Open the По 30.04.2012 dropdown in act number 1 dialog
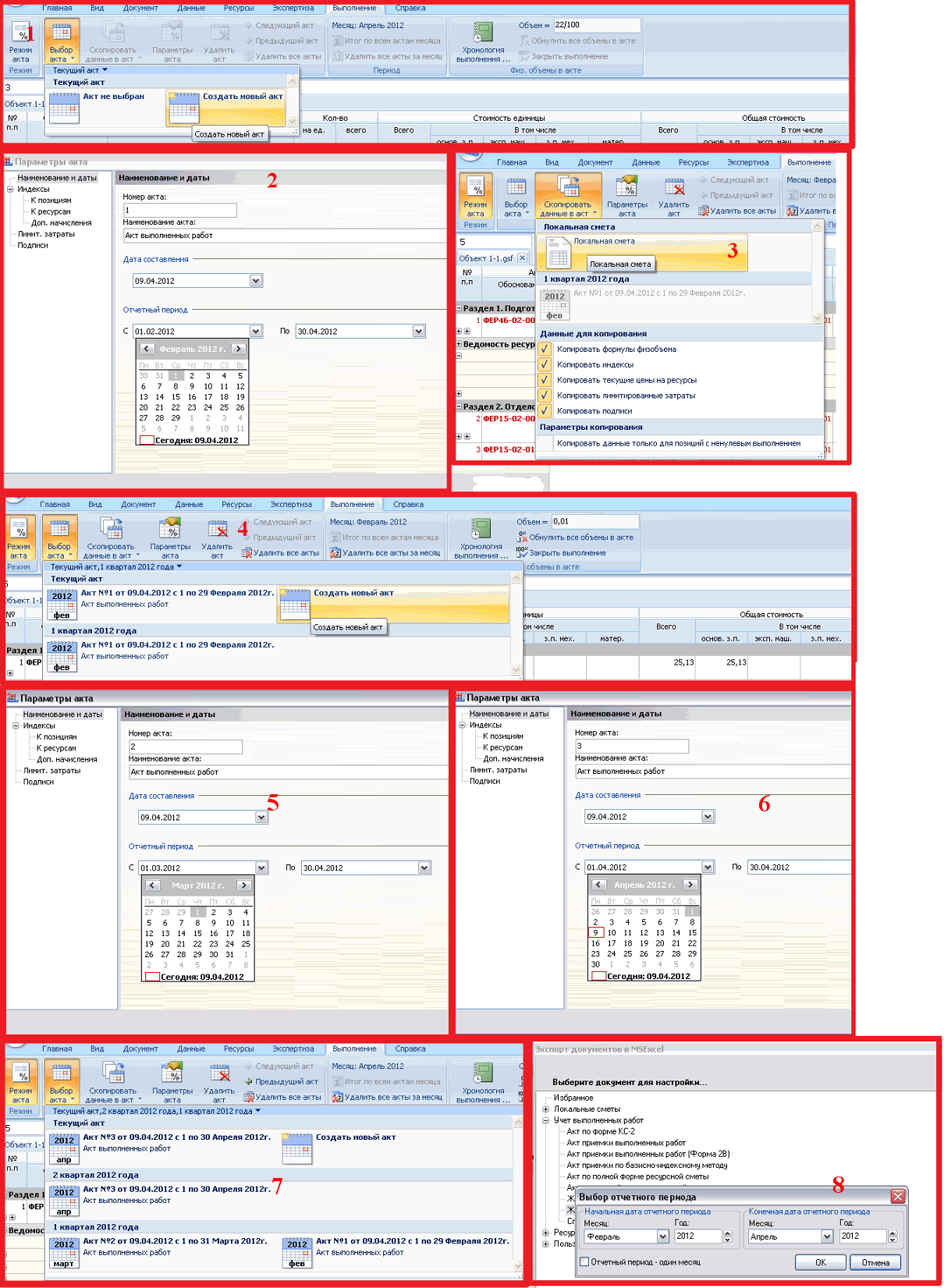944x1288 pixels. pyautogui.click(x=419, y=332)
